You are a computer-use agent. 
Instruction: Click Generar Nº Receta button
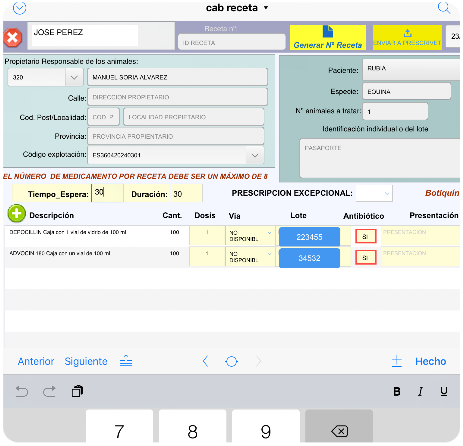coord(328,37)
